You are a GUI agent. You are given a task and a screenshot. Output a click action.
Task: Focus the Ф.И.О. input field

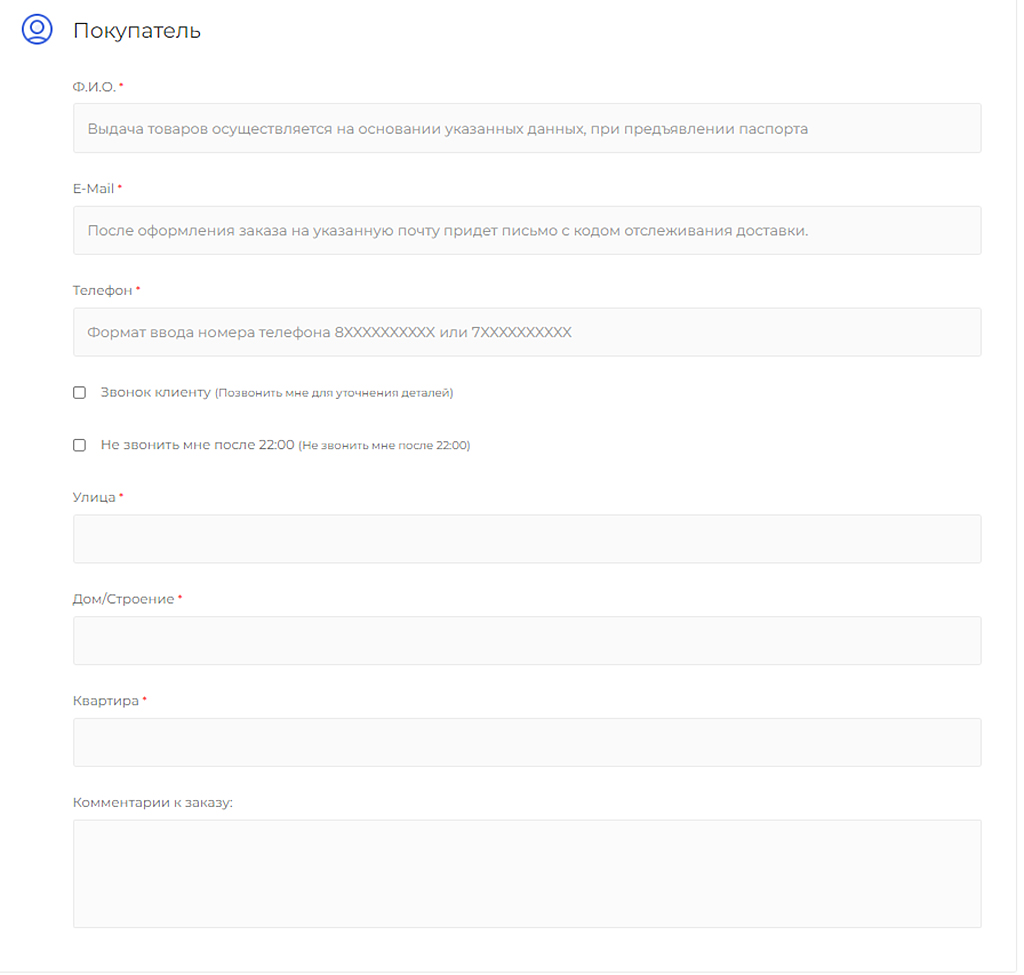(x=527, y=128)
